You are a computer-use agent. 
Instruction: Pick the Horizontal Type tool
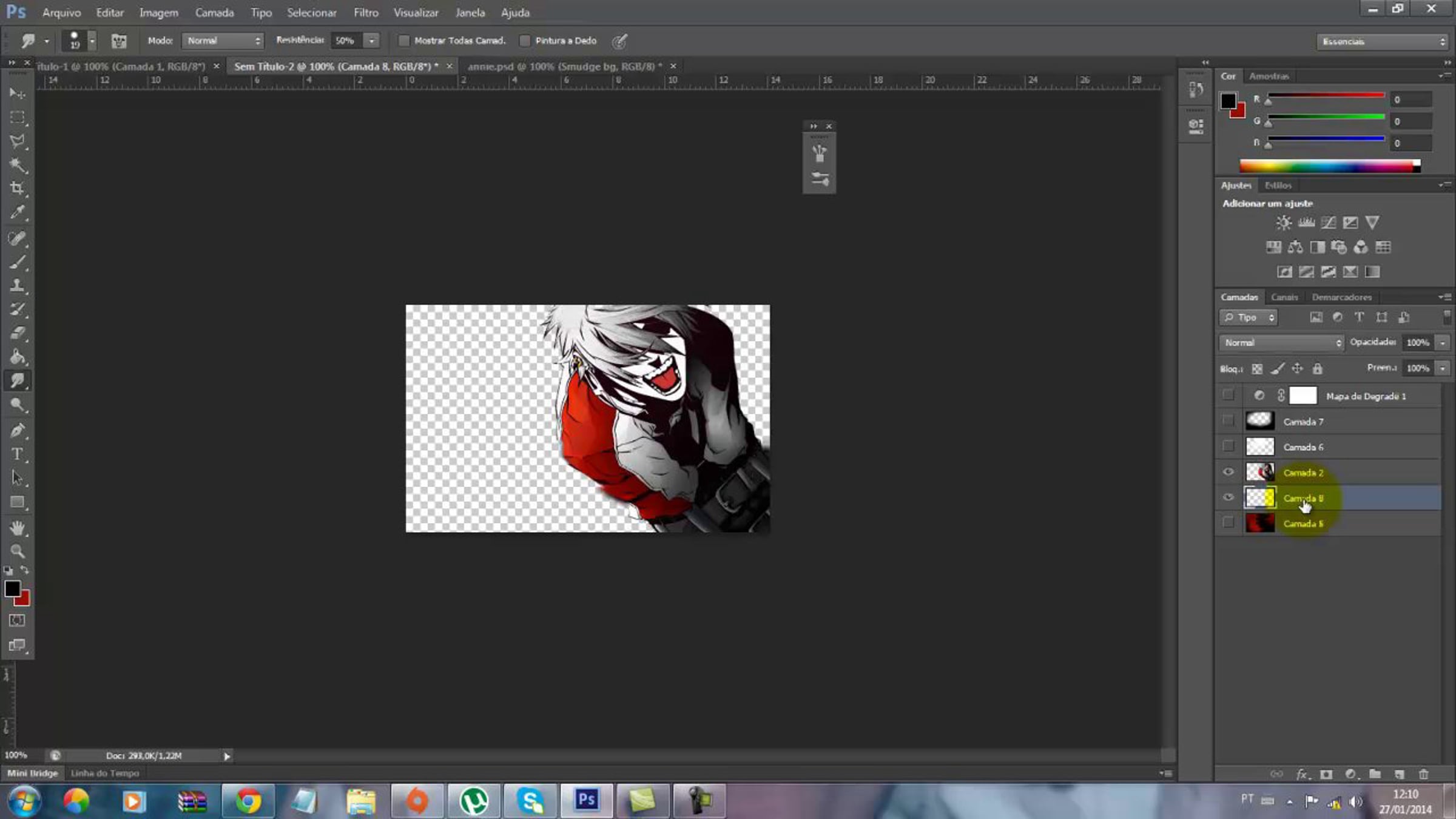point(17,454)
